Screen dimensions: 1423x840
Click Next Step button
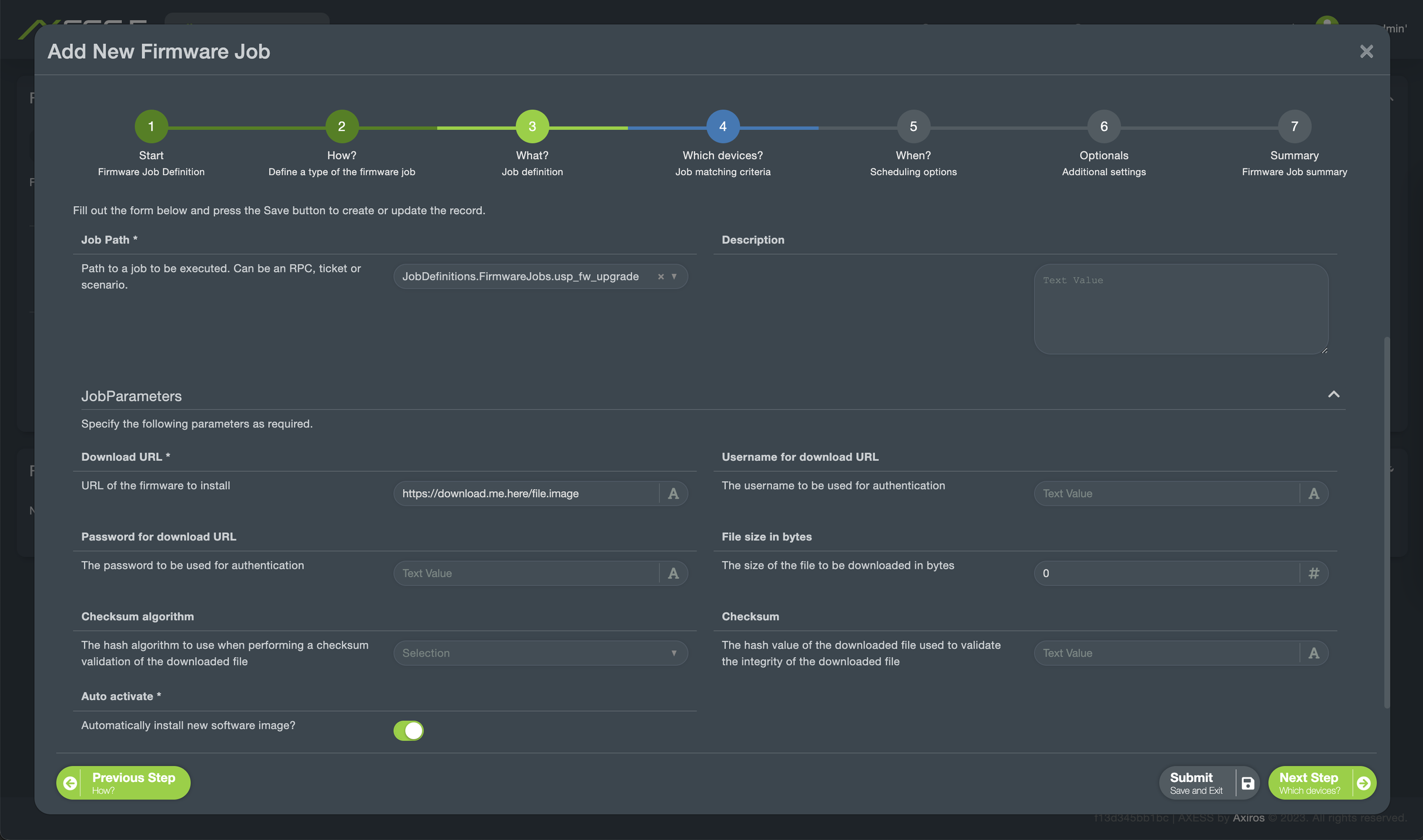[1309, 783]
